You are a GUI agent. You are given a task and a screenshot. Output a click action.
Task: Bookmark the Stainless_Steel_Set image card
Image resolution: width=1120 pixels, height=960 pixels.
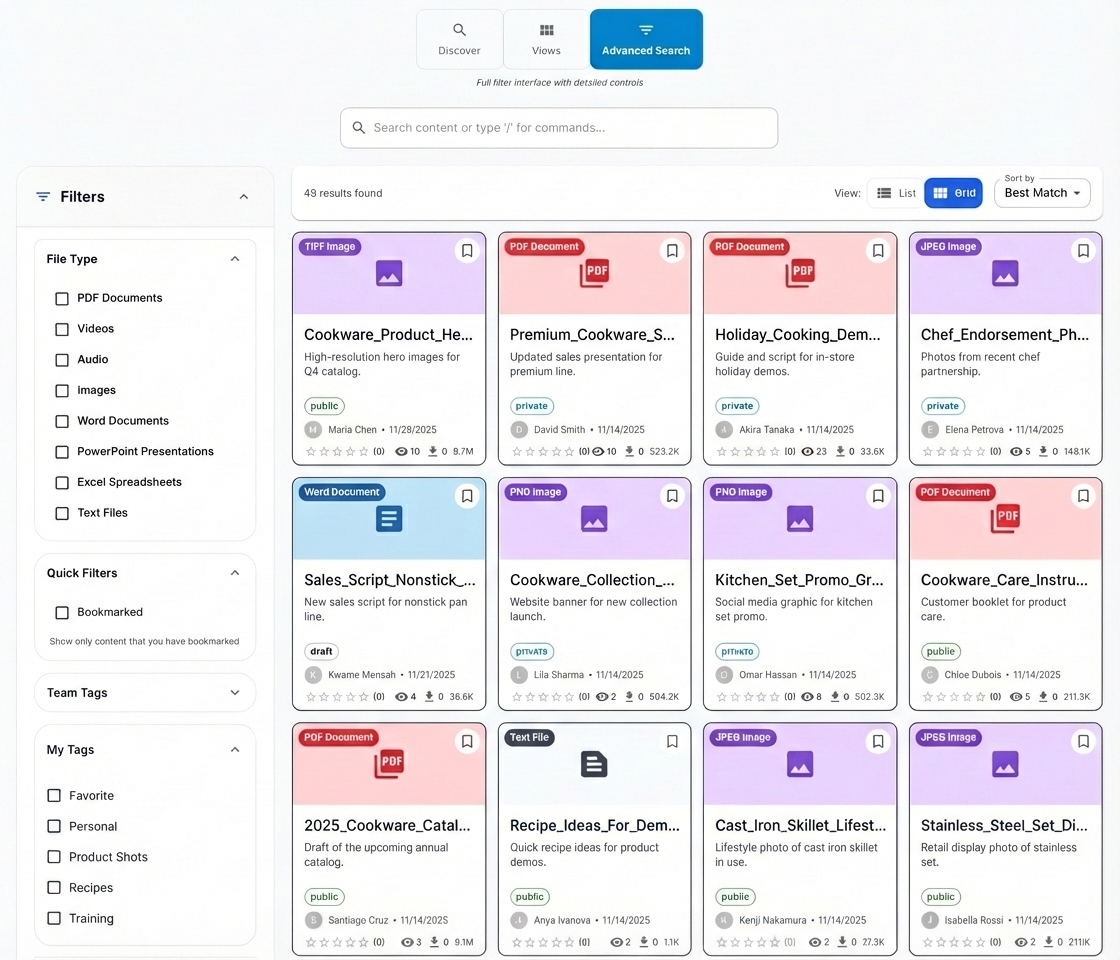point(1083,741)
